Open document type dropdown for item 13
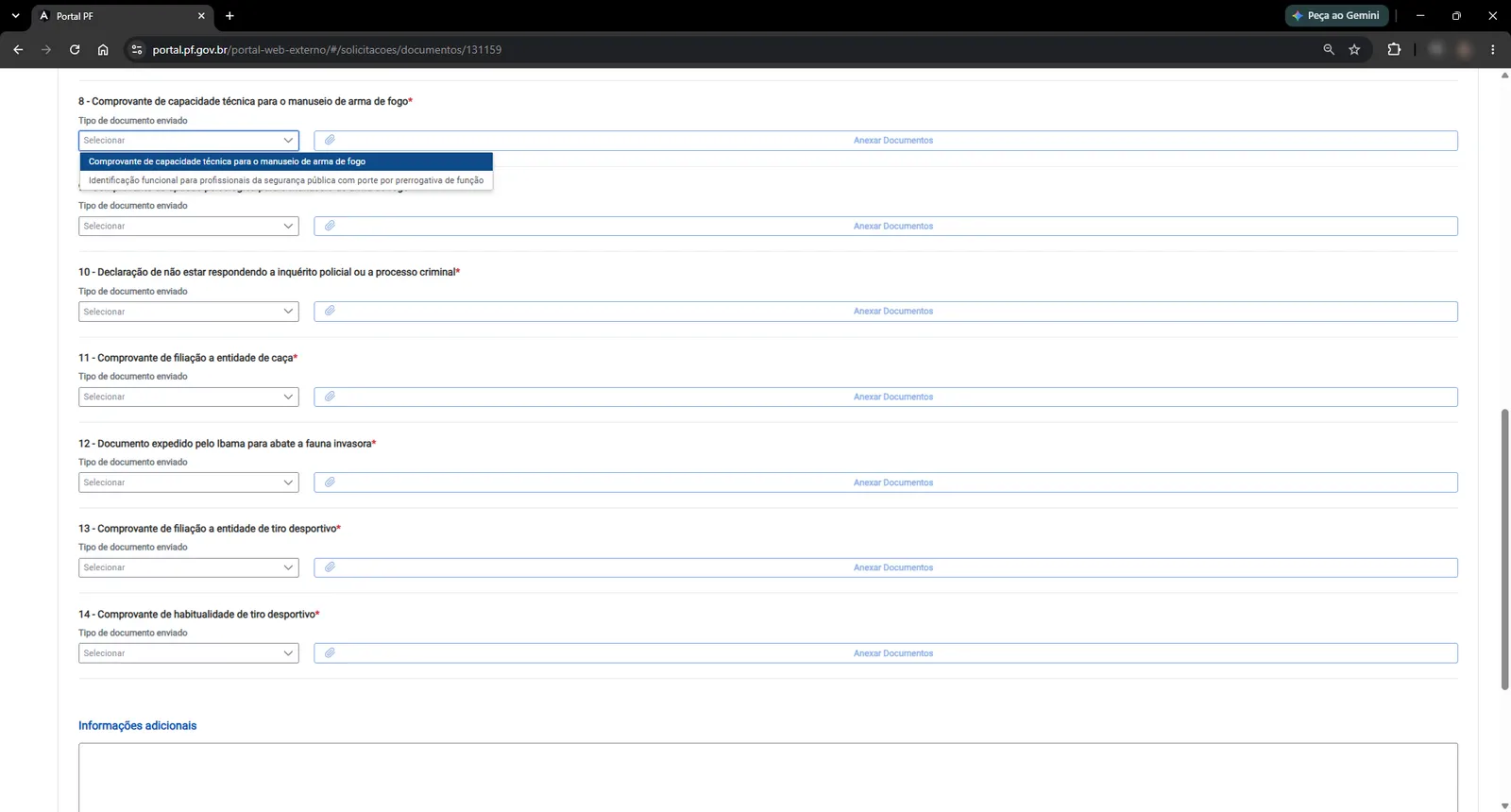The image size is (1511, 812). 189,567
